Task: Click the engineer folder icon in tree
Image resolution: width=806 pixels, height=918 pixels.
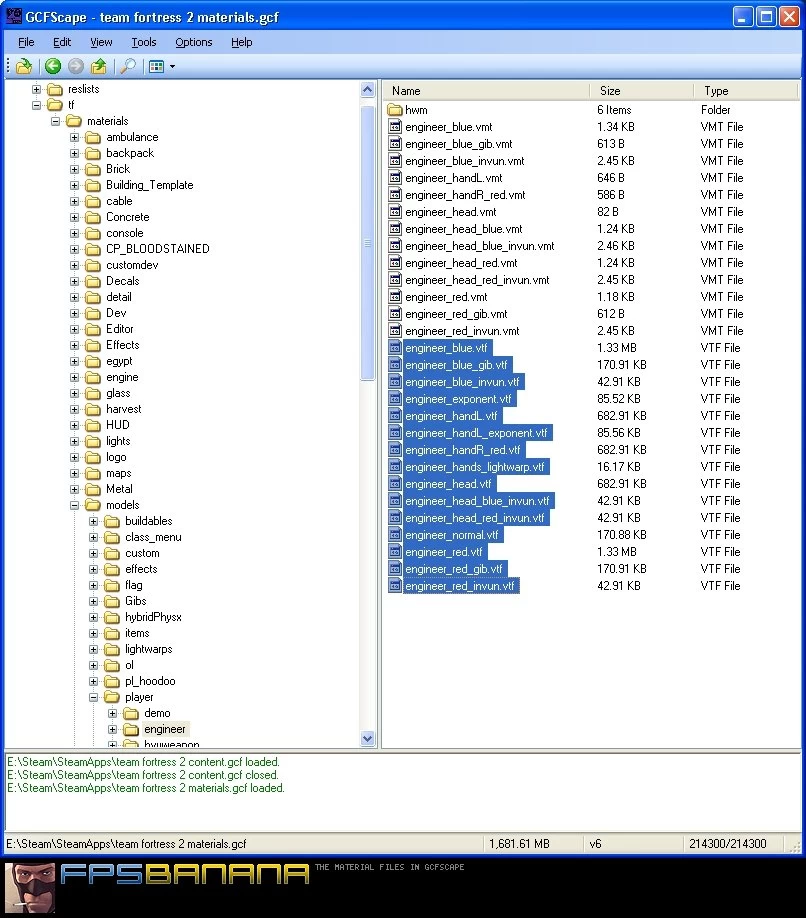Action: 131,729
